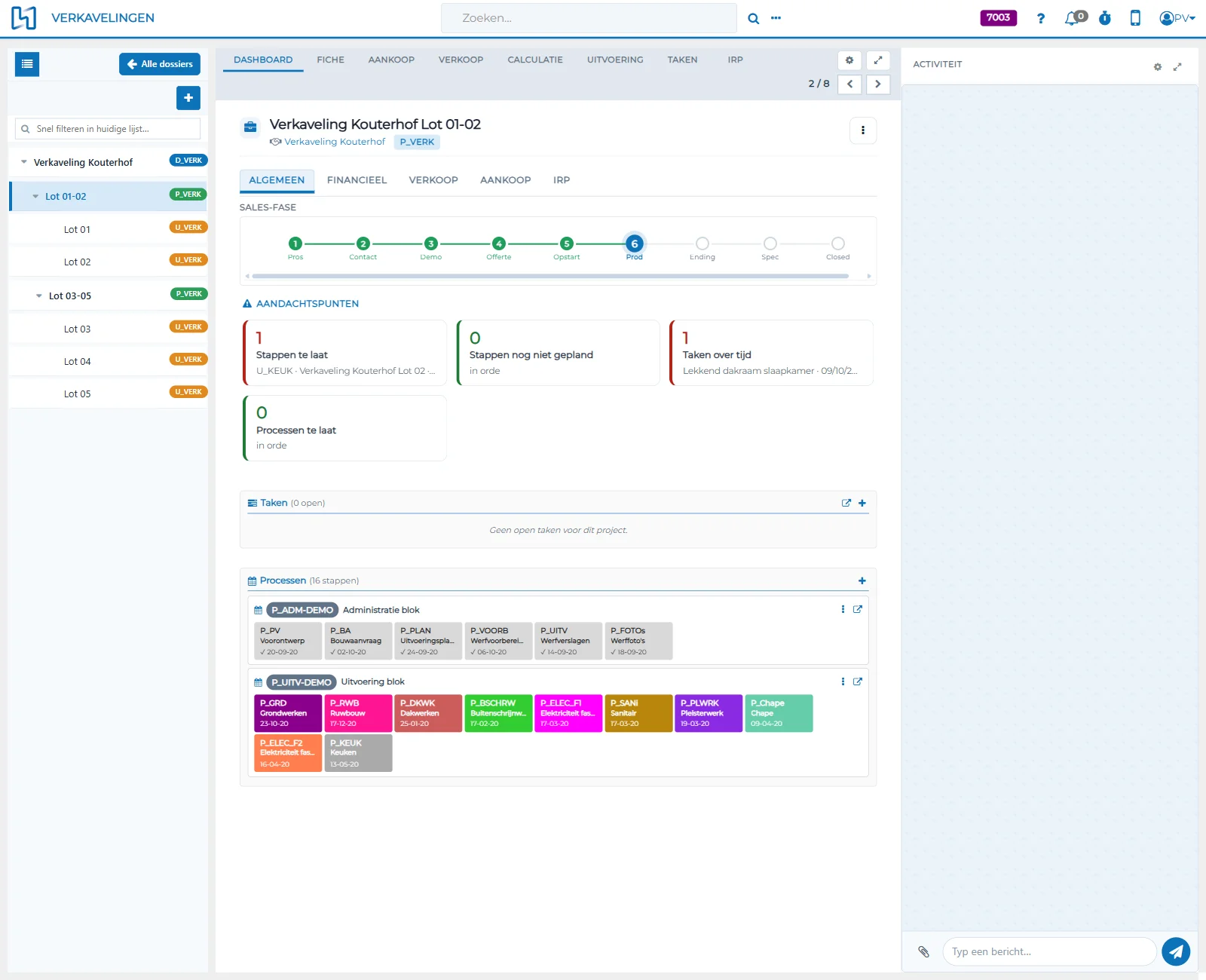Open Taken in external window icon
The height and width of the screenshot is (980, 1206).
click(846, 503)
